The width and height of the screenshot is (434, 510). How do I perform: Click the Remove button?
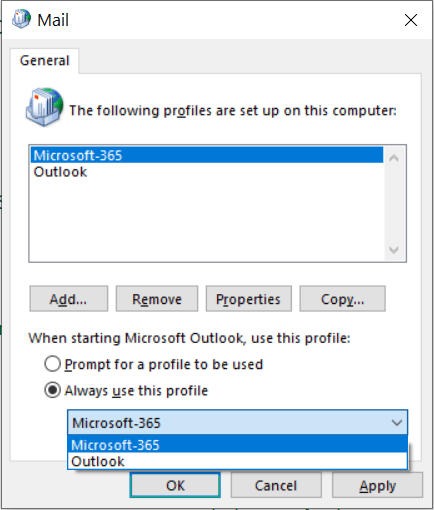tap(157, 299)
